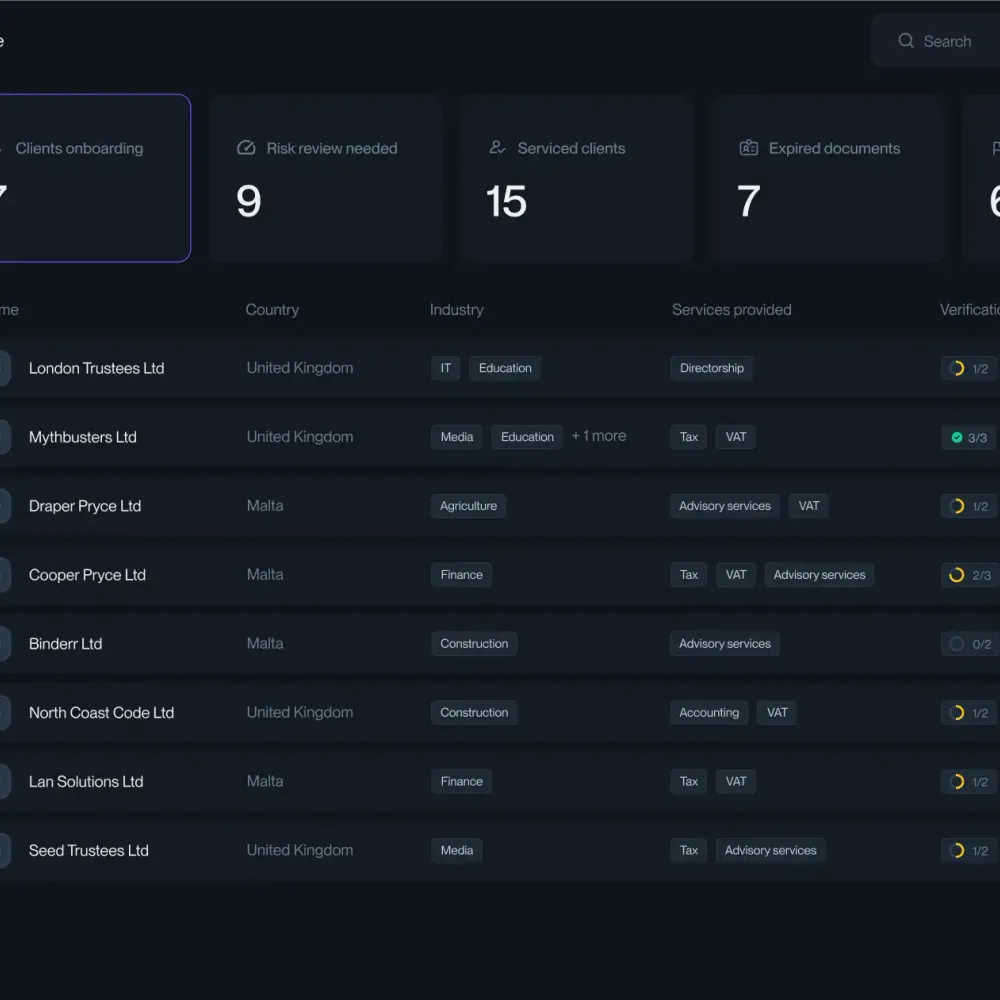The image size is (1000, 1000).
Task: Click the green checkmark 3/3 verification badge
Action: click(x=968, y=437)
